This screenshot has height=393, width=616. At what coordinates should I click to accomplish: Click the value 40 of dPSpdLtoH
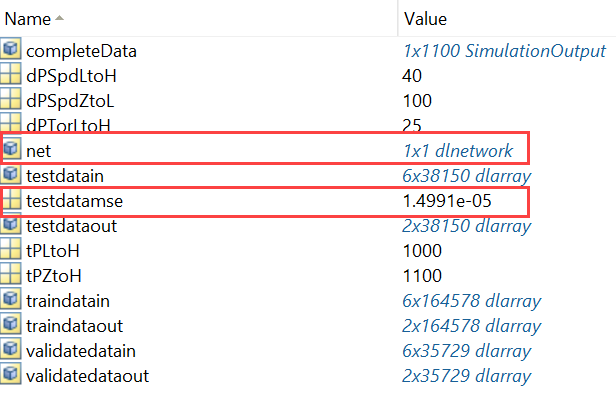tap(412, 76)
